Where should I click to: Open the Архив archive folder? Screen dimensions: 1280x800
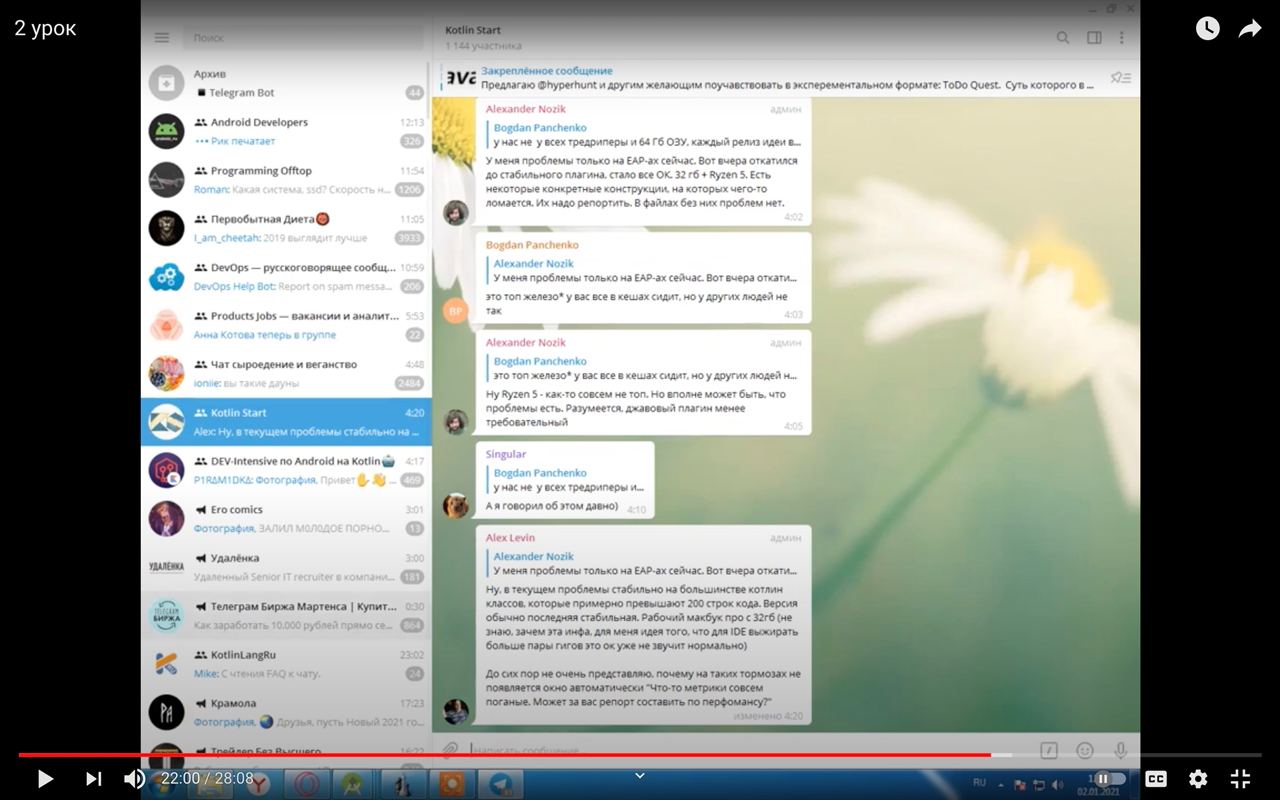coord(287,82)
